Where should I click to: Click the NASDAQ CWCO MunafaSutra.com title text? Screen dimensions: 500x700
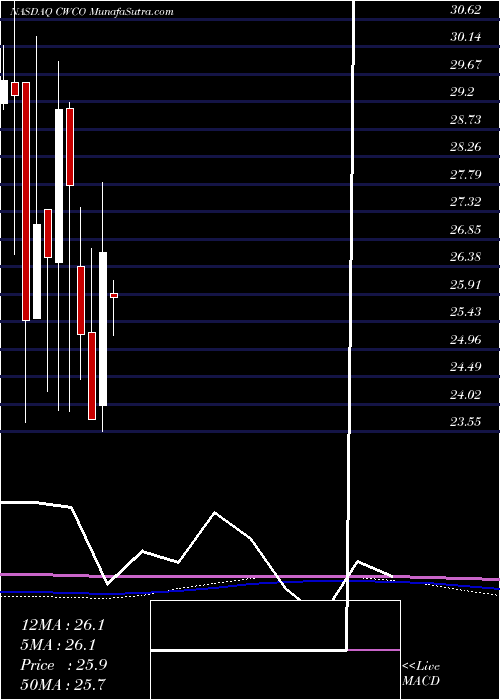point(92,12)
